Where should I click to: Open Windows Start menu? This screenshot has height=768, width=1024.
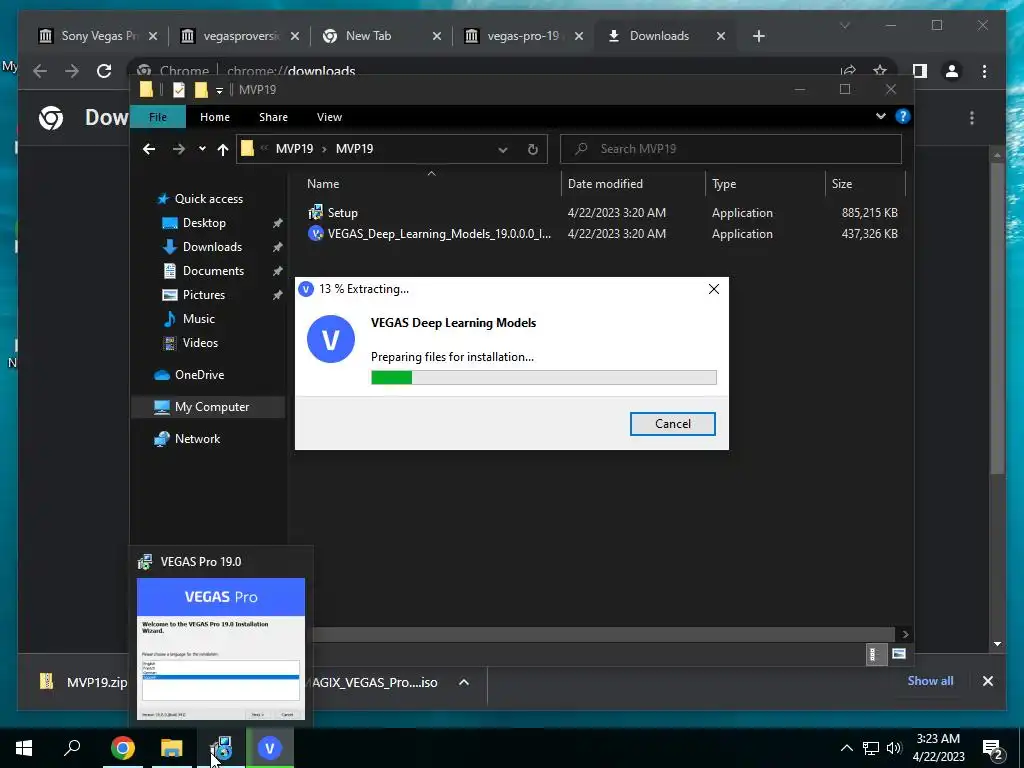[x=24, y=748]
